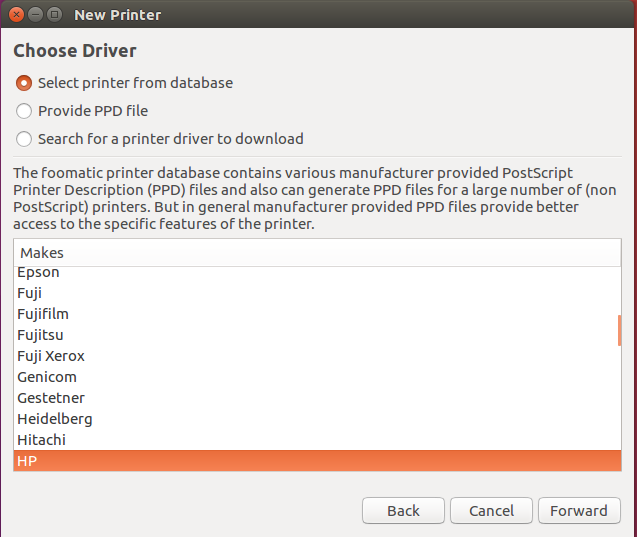Click the makes list scrollbar thumb
The image size is (637, 537).
tap(620, 330)
